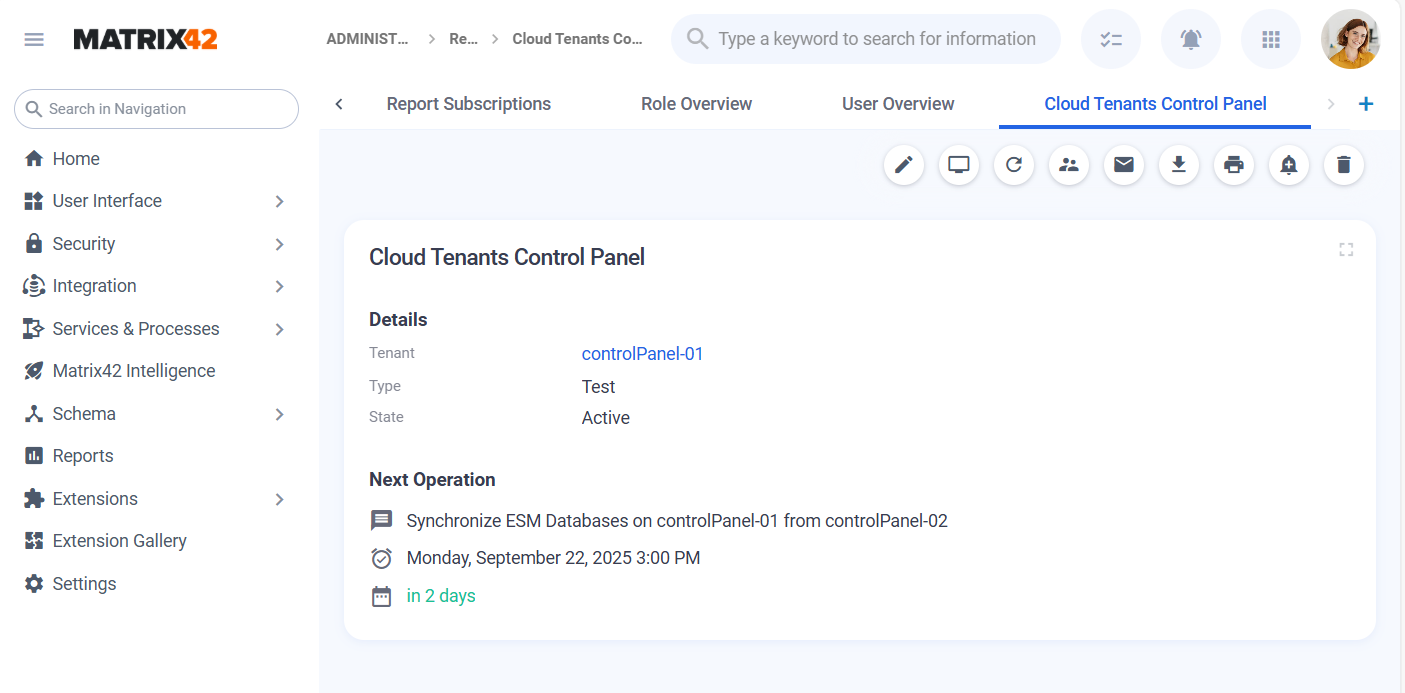Click the trash delete icon

point(1344,165)
